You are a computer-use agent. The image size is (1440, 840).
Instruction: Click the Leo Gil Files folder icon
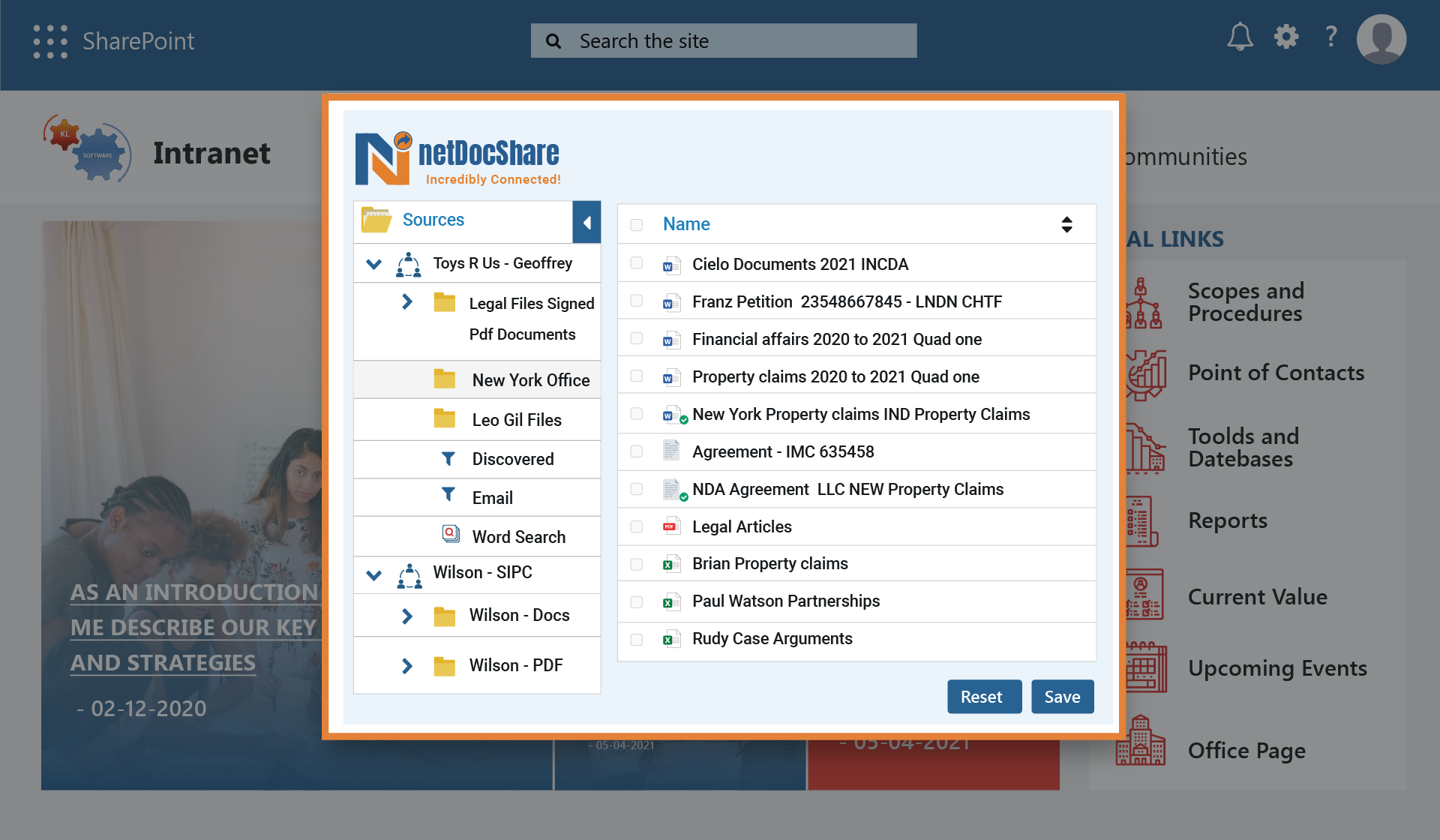pos(445,418)
